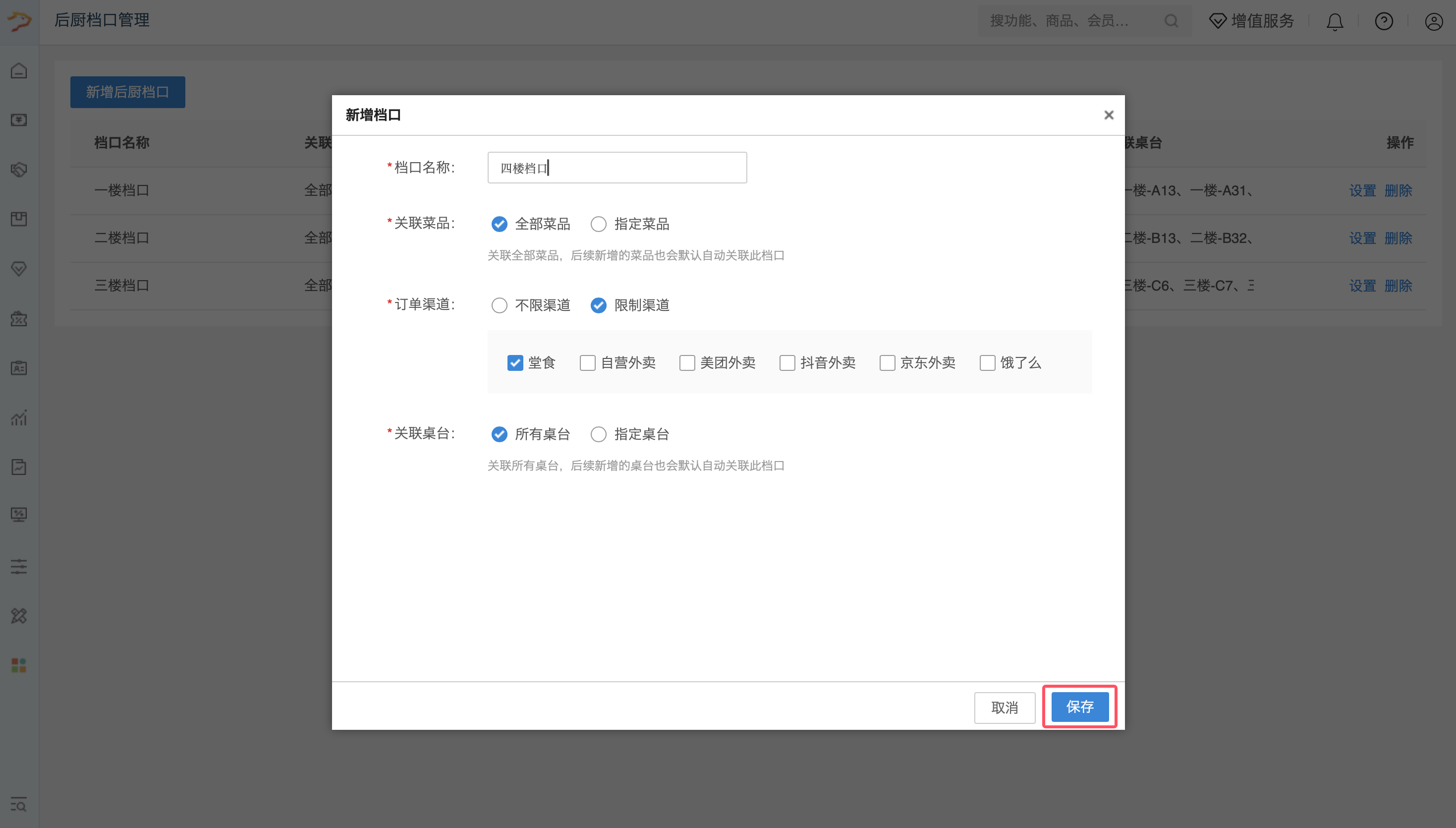This screenshot has height=828, width=1456.
Task: Close the 新增档口 dialog
Action: (1108, 115)
